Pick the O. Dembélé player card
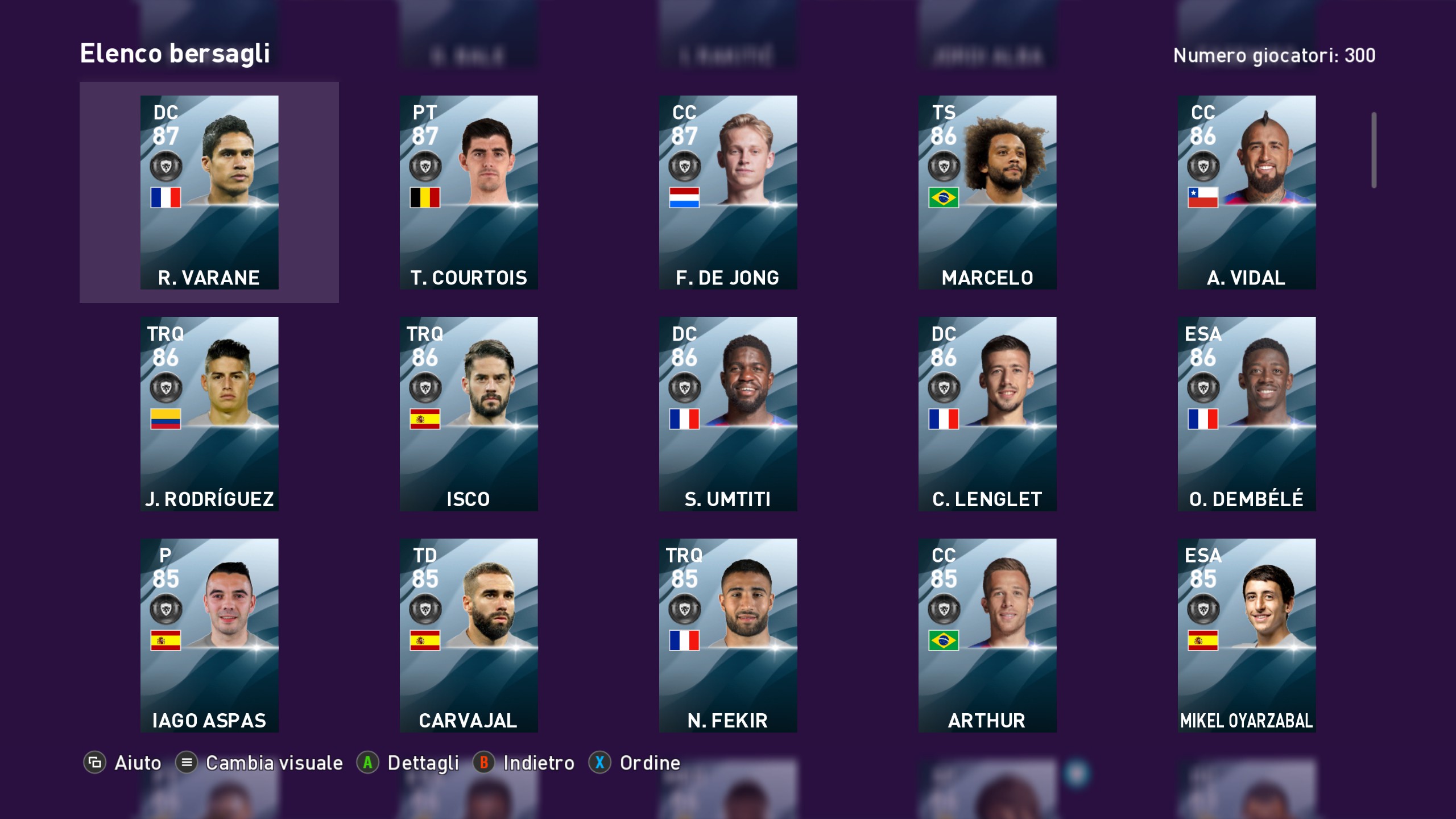This screenshot has width=1456, height=819. pos(1247,413)
